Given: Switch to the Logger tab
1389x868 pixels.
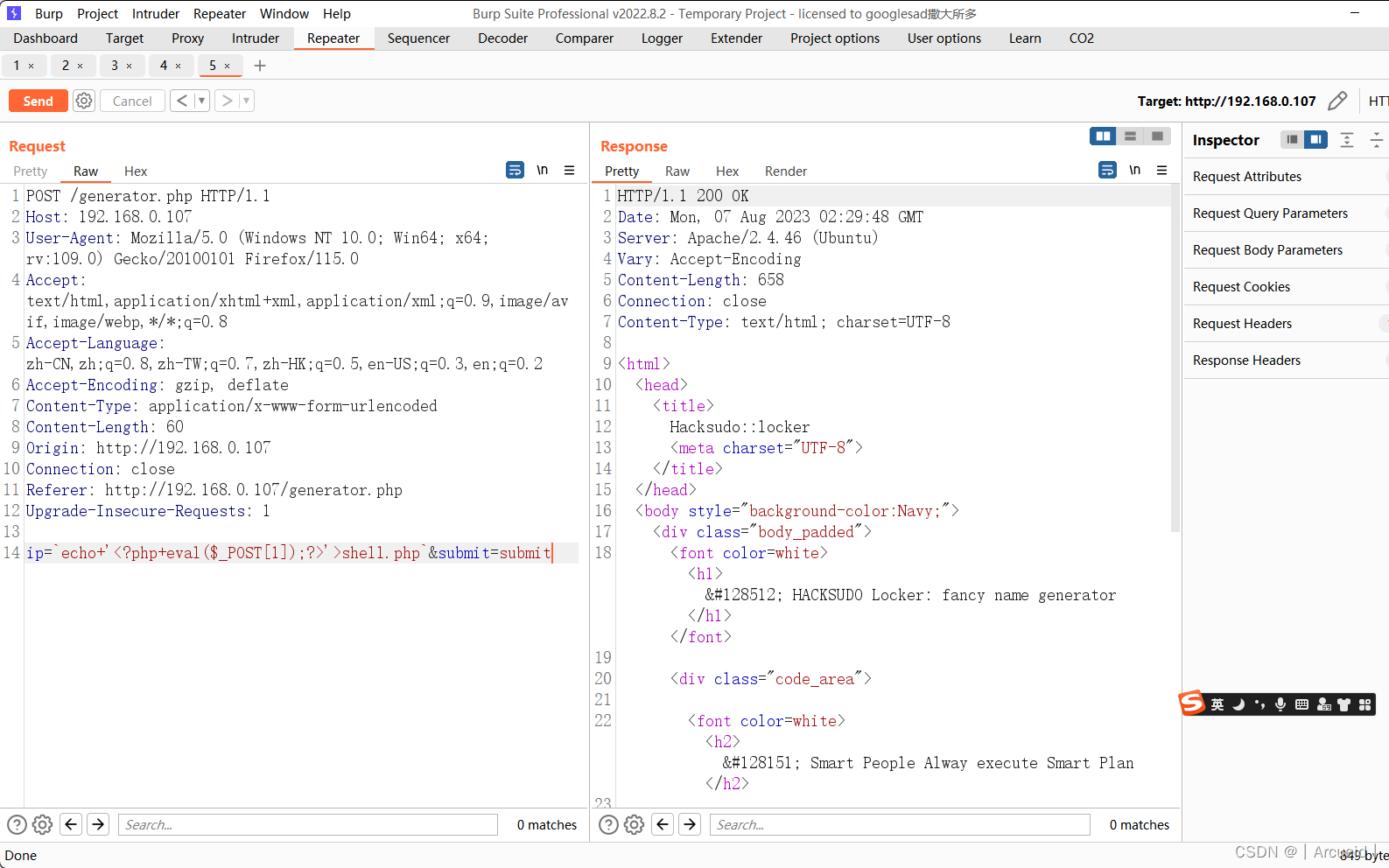Looking at the screenshot, I should pyautogui.click(x=662, y=38).
